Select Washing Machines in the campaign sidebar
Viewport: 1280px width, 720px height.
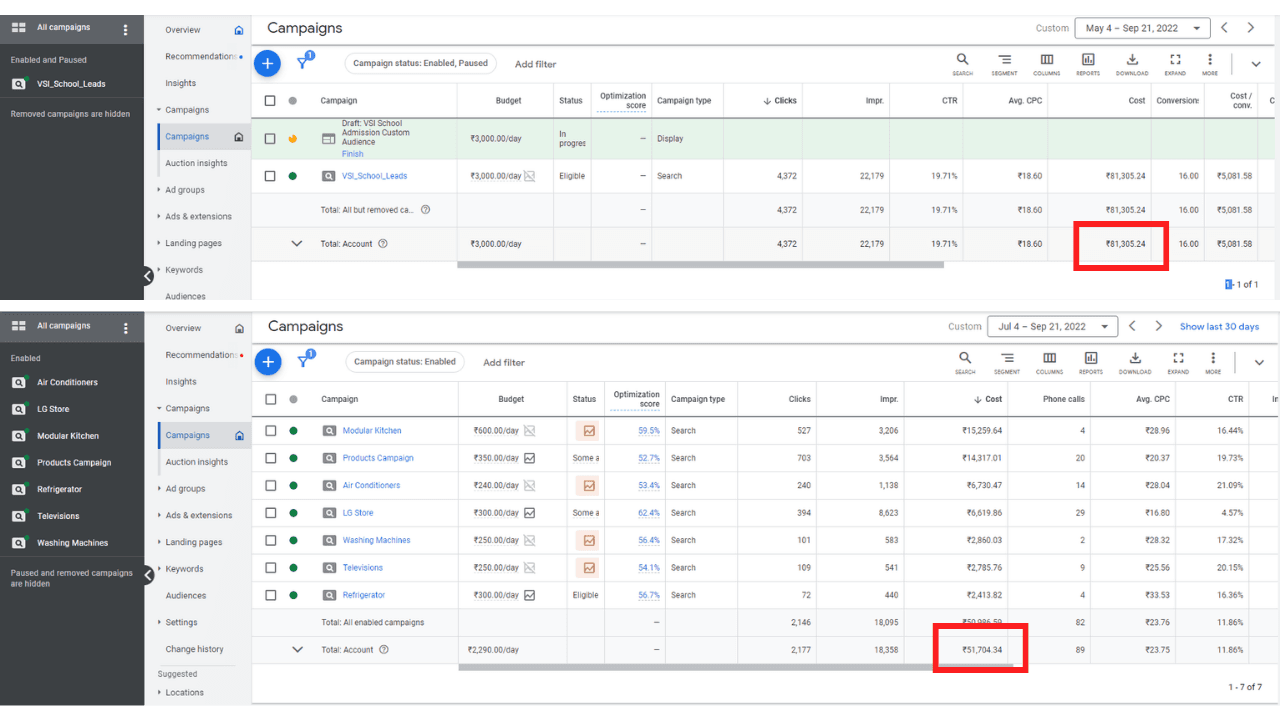[x=72, y=543]
